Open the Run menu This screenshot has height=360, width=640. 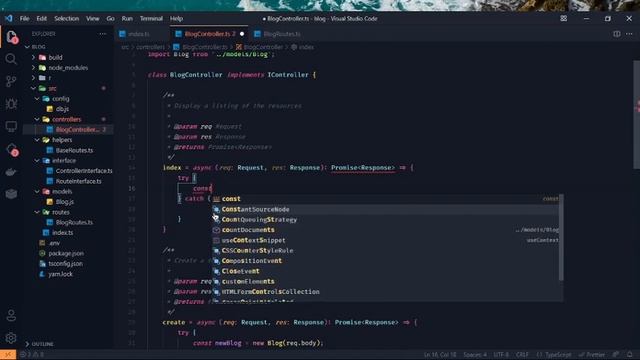pyautogui.click(x=127, y=18)
